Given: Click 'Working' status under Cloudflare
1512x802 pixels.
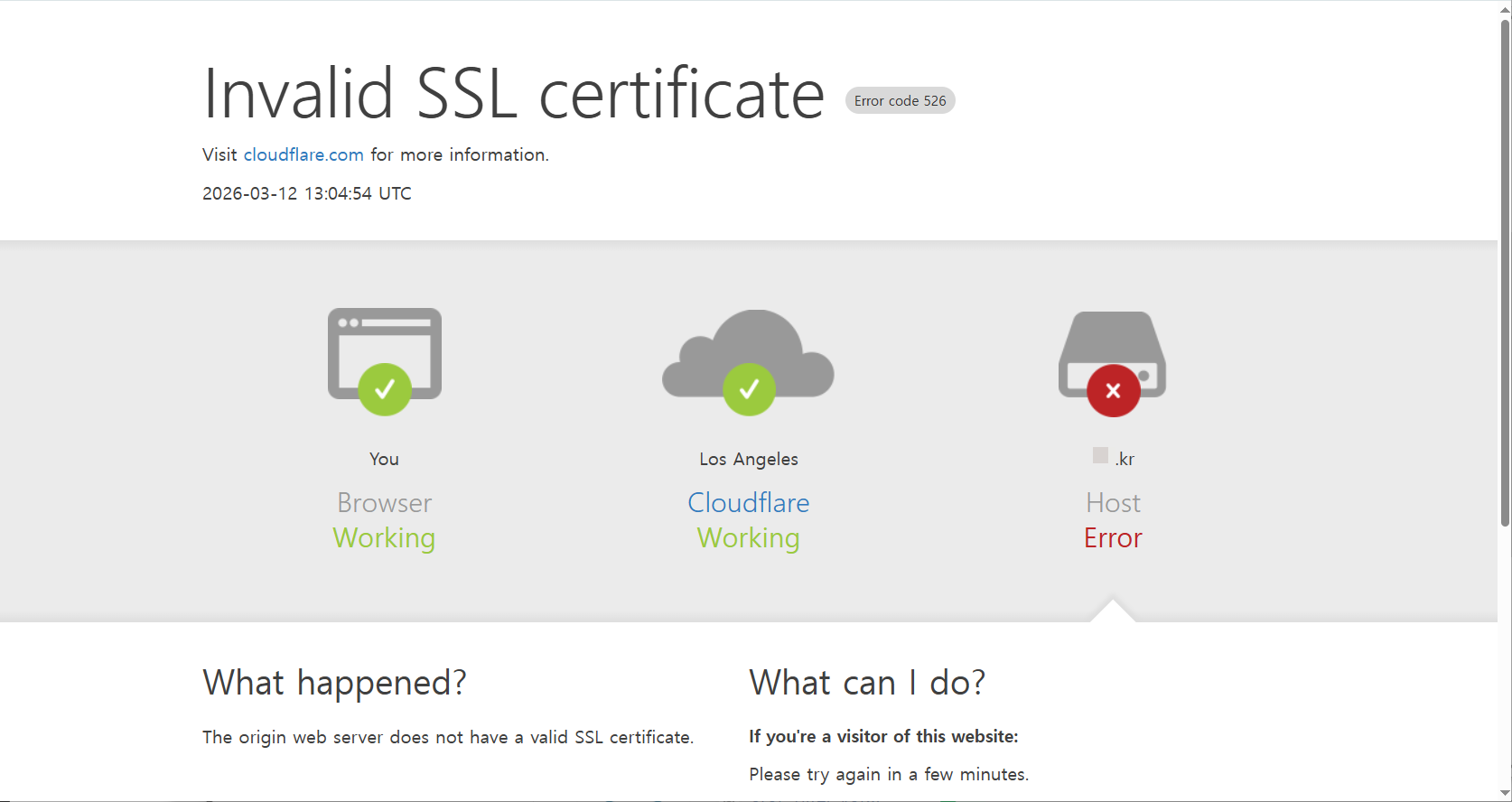Looking at the screenshot, I should pyautogui.click(x=749, y=537).
